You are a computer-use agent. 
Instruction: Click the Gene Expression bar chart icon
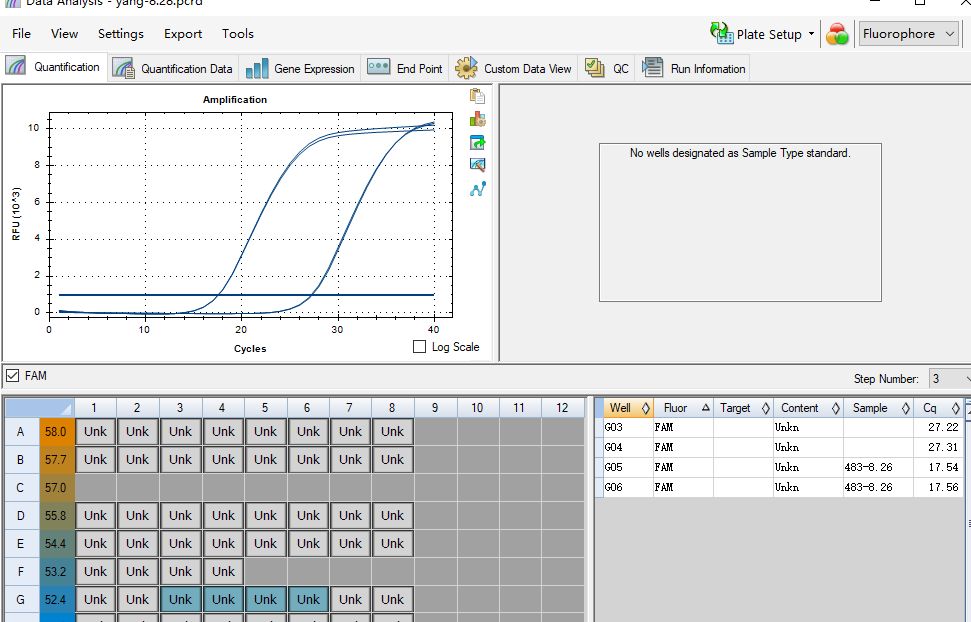(256, 68)
